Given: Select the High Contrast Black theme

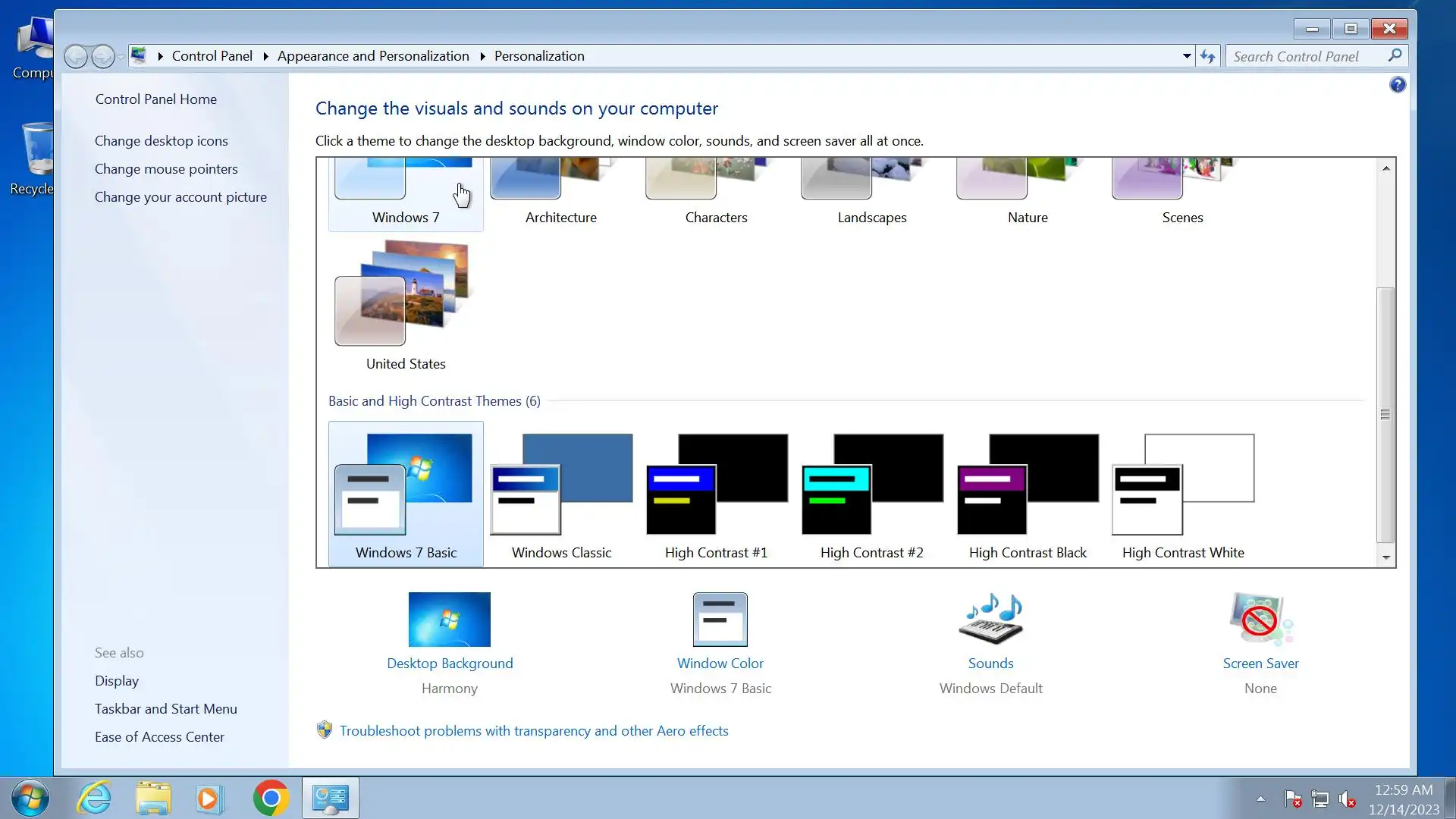Looking at the screenshot, I should pos(1028,494).
